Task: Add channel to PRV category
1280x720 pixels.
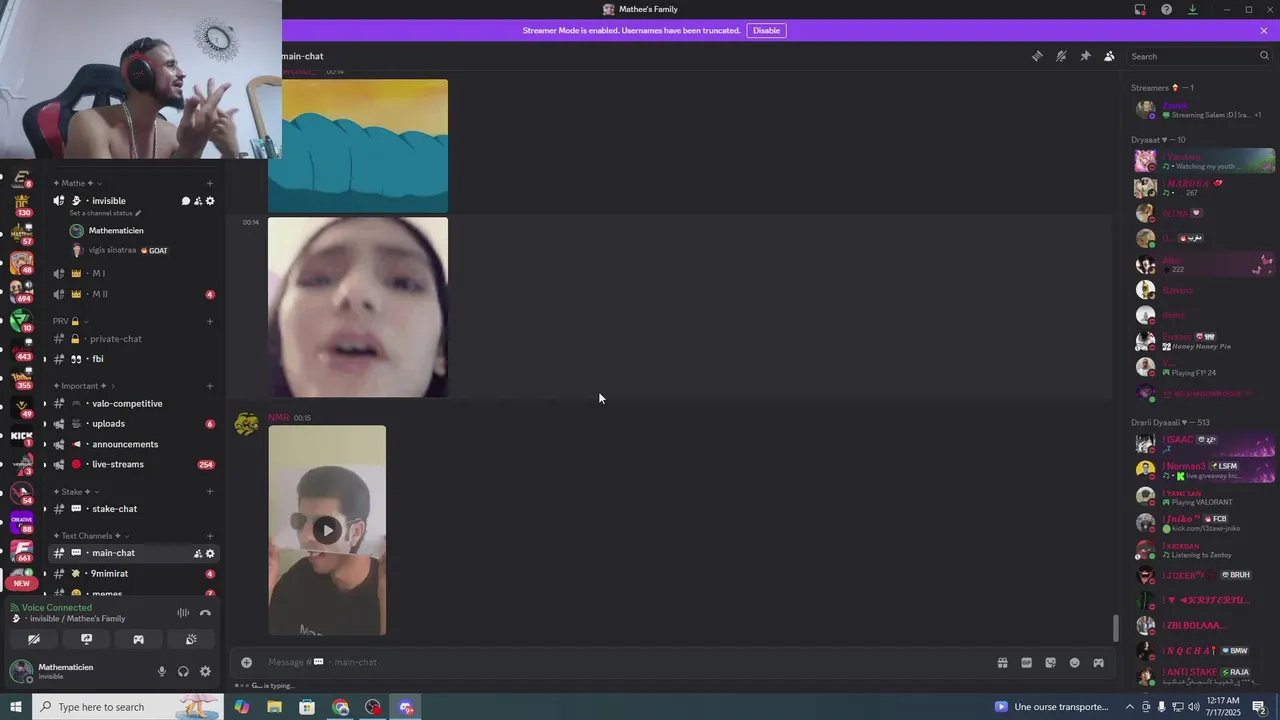Action: point(210,321)
